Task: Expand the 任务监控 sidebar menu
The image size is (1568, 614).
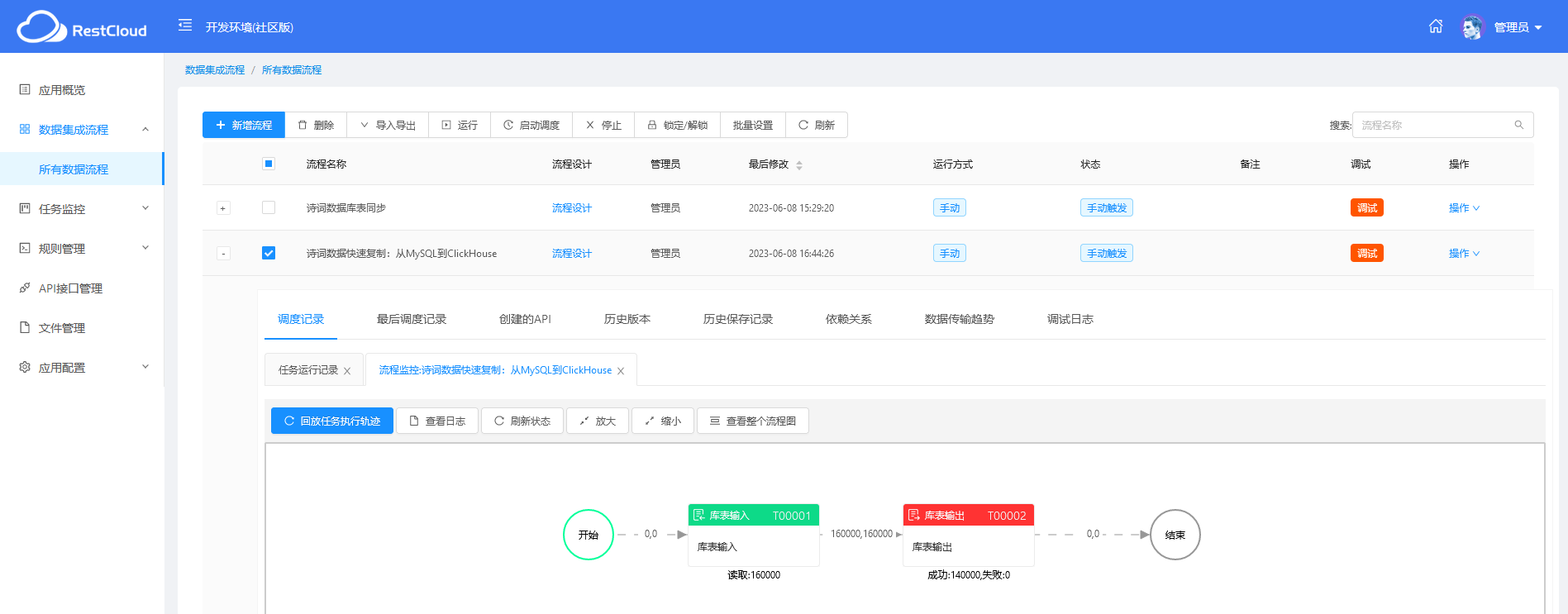Action: [82, 209]
